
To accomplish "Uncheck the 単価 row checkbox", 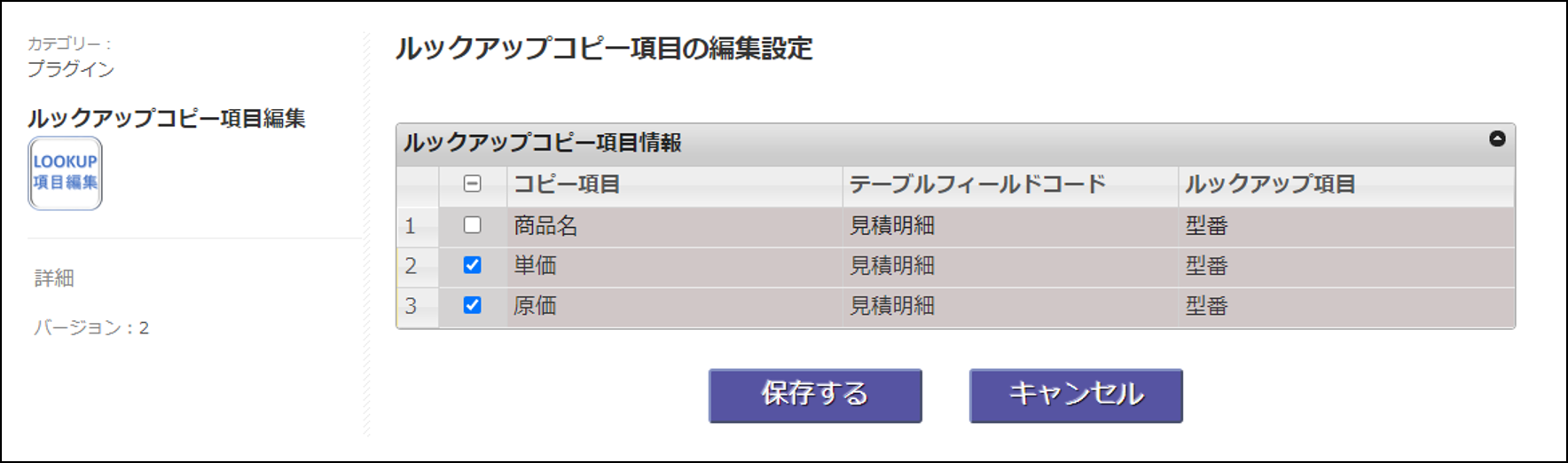I will click(473, 265).
